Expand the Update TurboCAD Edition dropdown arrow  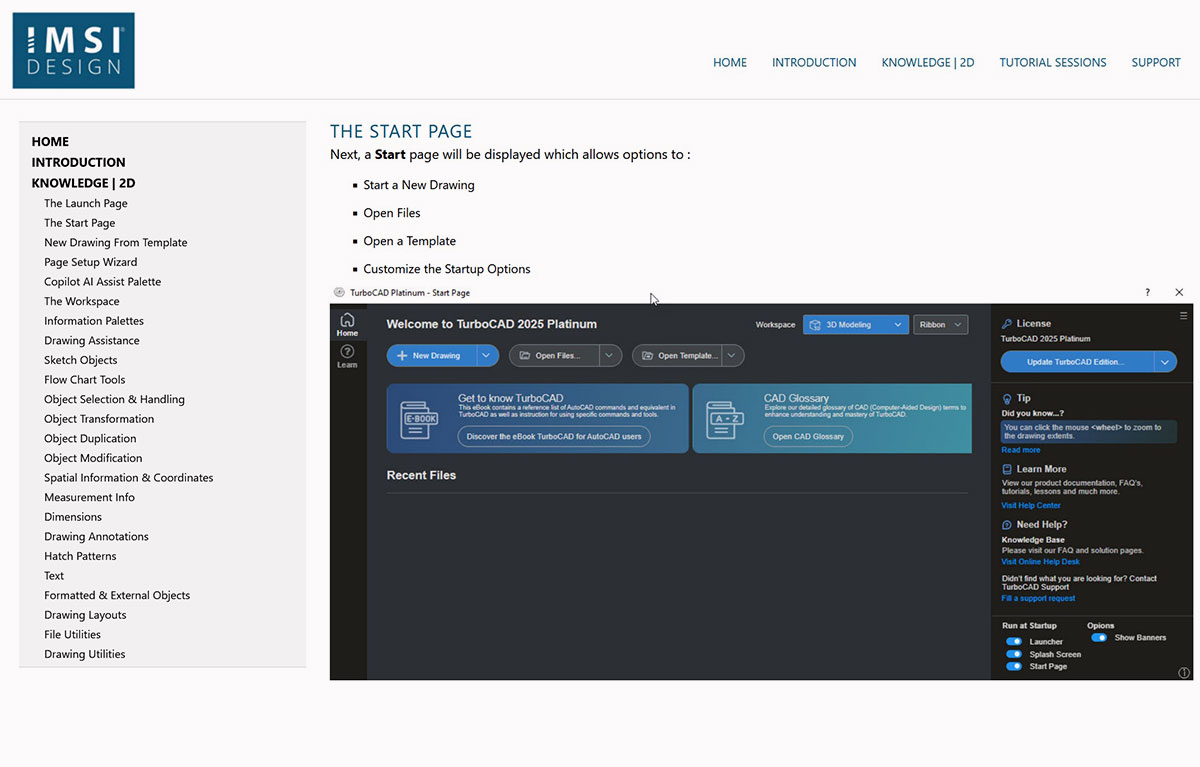[1165, 362]
